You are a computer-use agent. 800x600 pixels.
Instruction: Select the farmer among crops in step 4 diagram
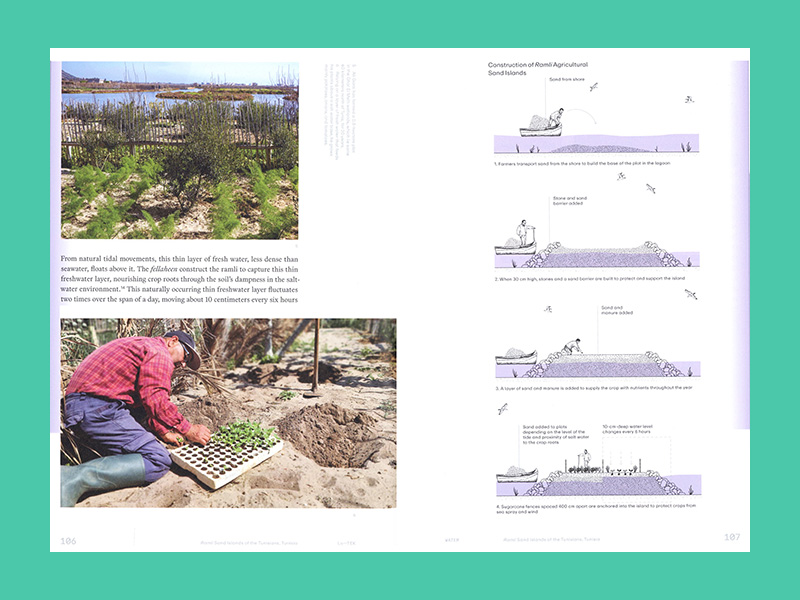pos(586,459)
